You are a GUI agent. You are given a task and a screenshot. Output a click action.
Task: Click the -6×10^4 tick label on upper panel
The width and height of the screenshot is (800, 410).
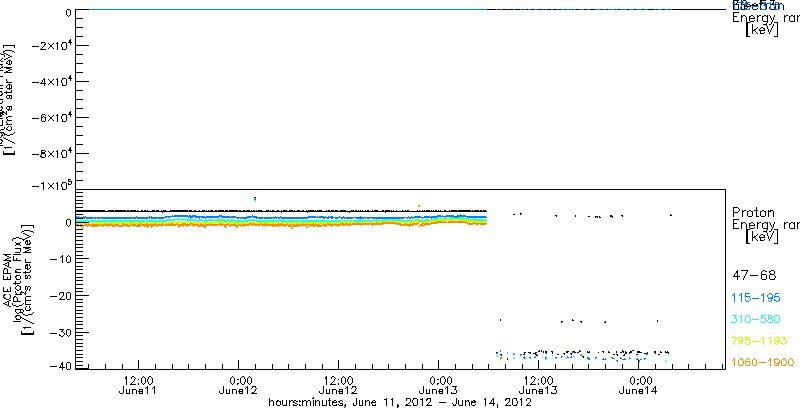click(x=51, y=117)
